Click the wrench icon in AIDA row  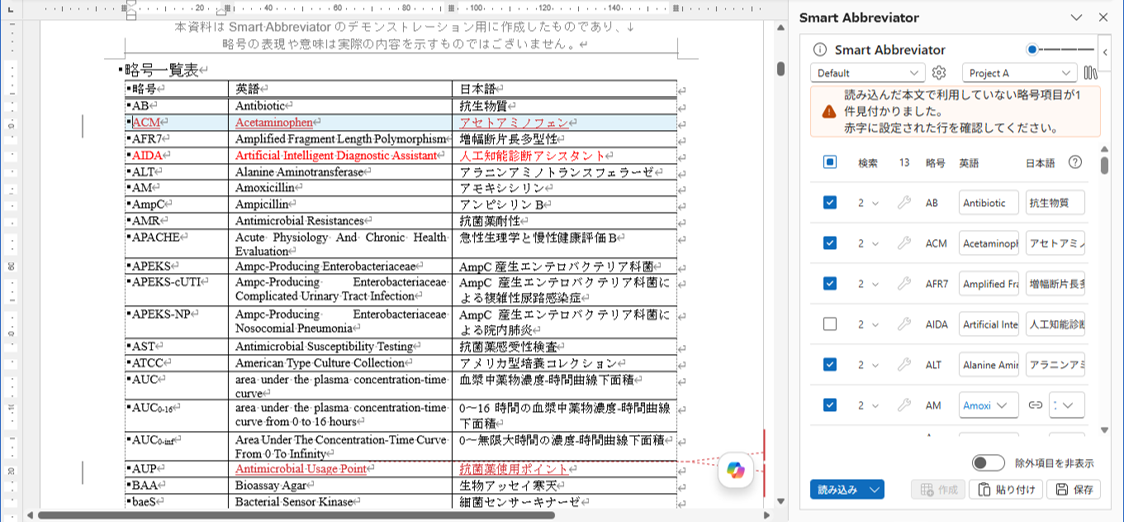tap(904, 325)
